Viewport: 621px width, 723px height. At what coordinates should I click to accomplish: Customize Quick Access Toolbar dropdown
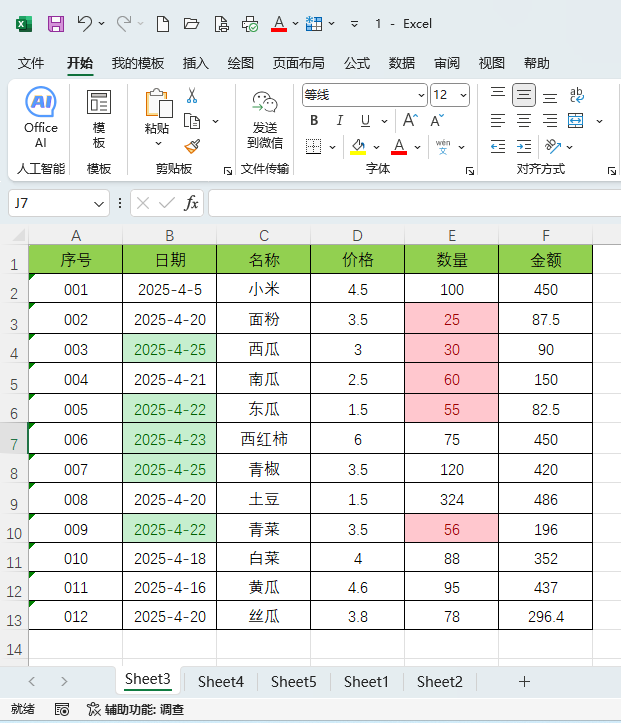point(354,24)
